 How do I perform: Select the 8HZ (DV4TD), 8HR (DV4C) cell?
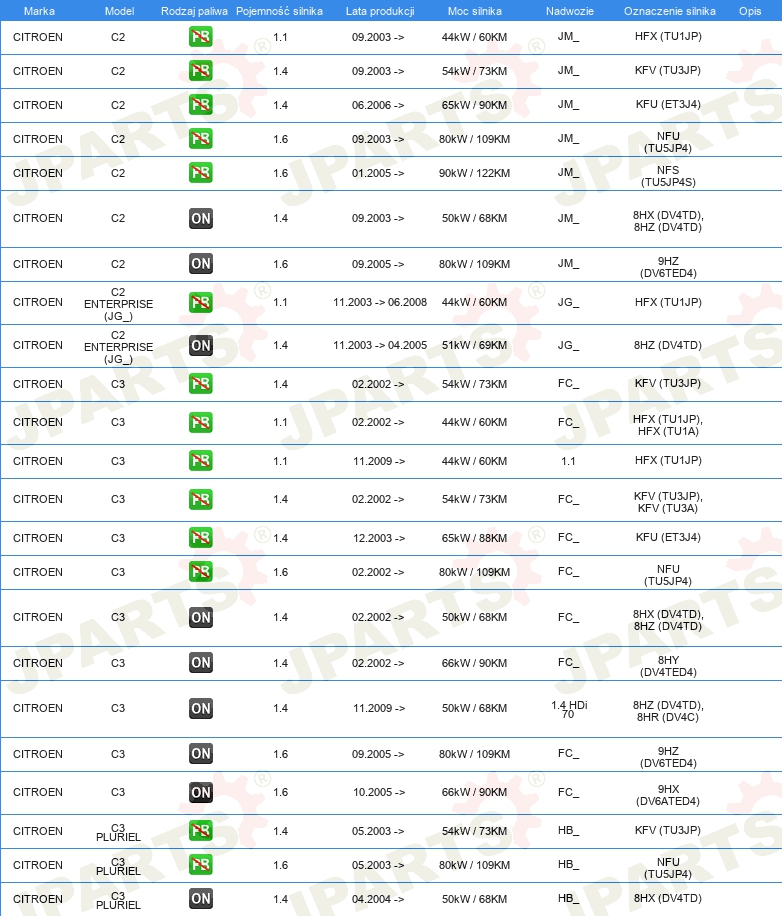tap(668, 711)
